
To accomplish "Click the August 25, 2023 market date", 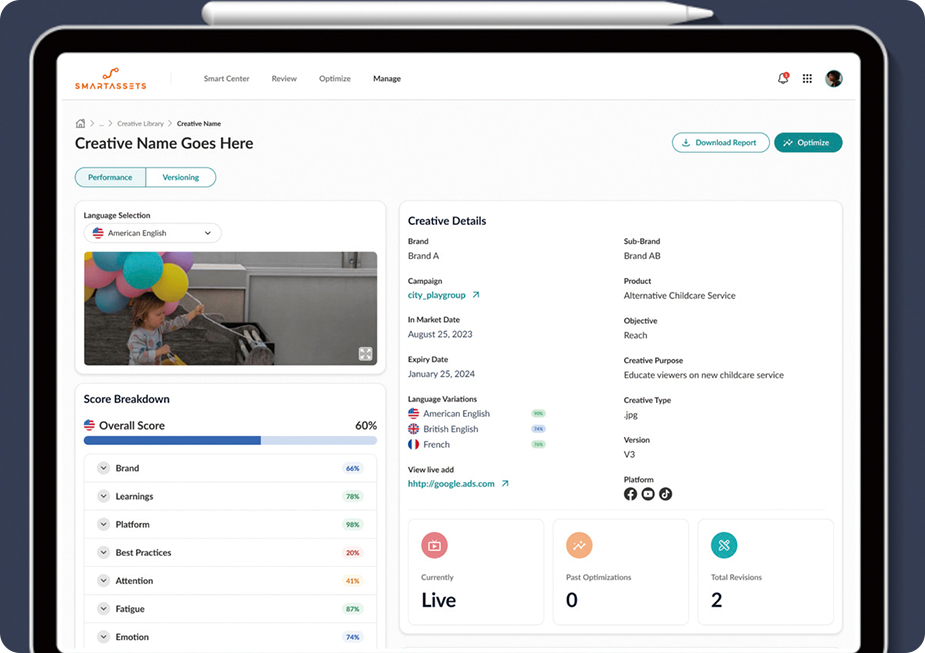I will [x=440, y=334].
